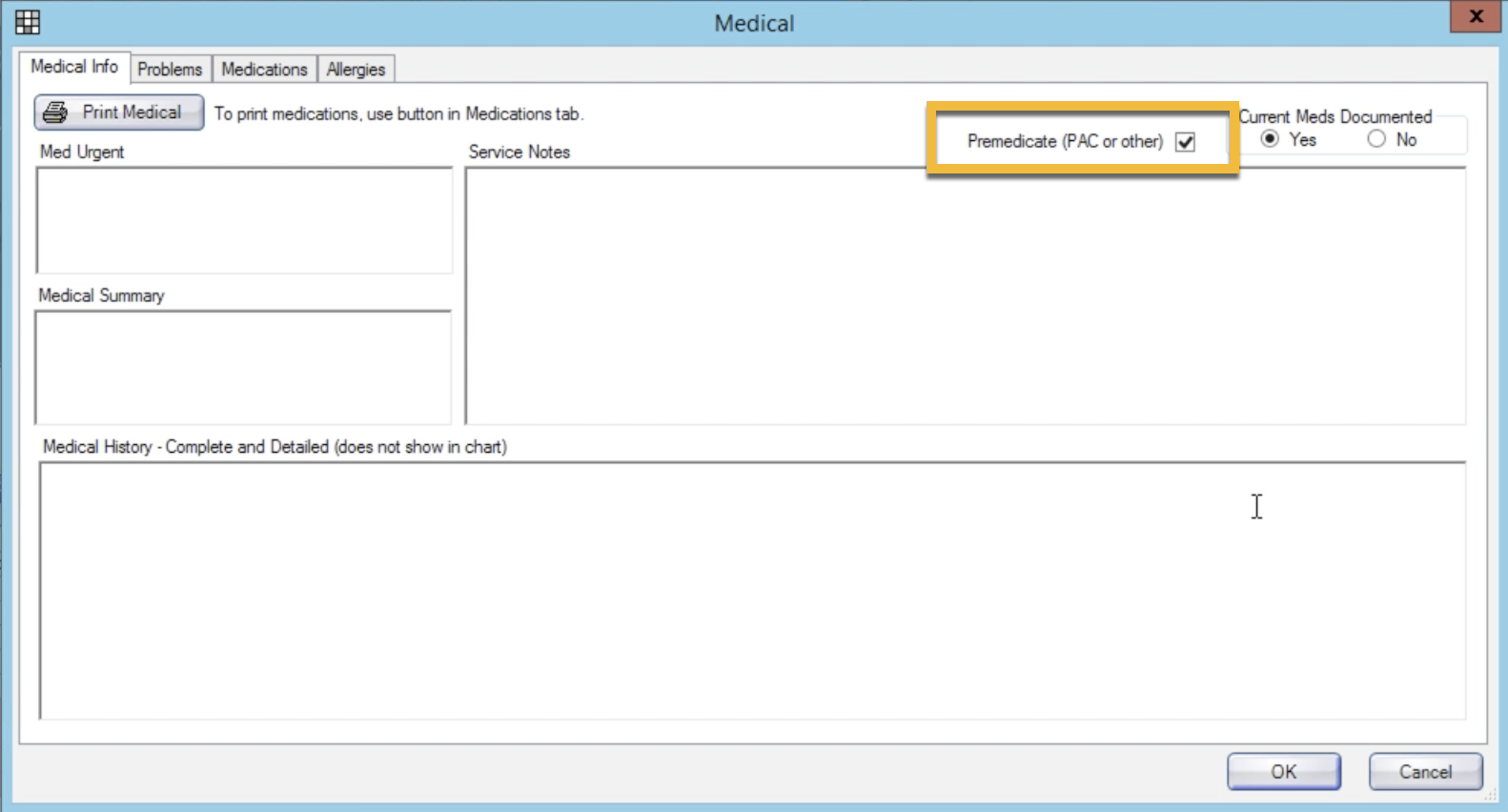Viewport: 1508px width, 812px height.
Task: Place cursor in Medical History text area
Action: point(751,590)
